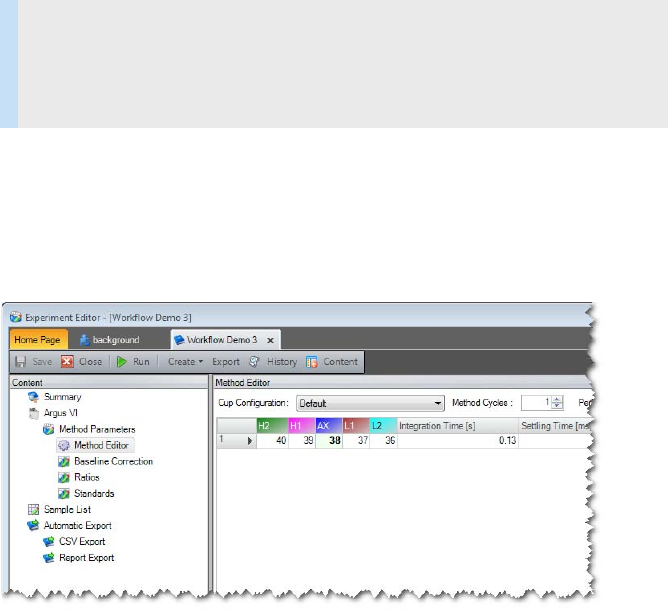Click the green H2 column header
This screenshot has height=611, width=668.
click(x=272, y=426)
